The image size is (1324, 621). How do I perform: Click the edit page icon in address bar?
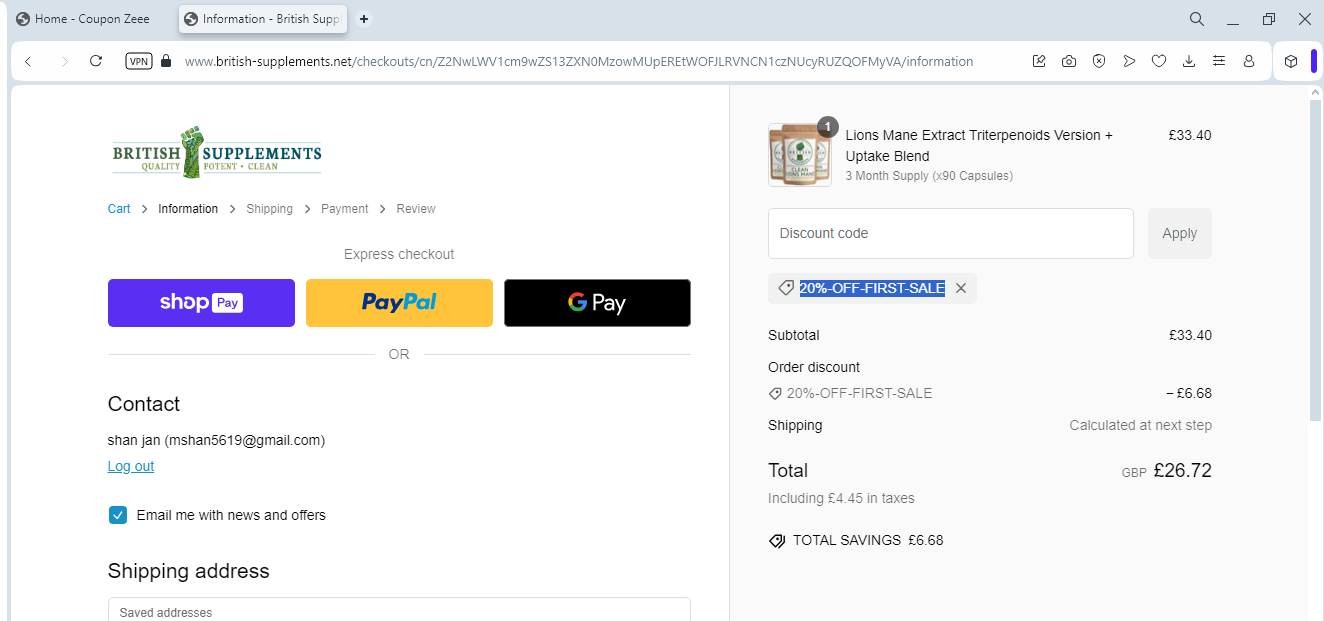[x=1039, y=61]
